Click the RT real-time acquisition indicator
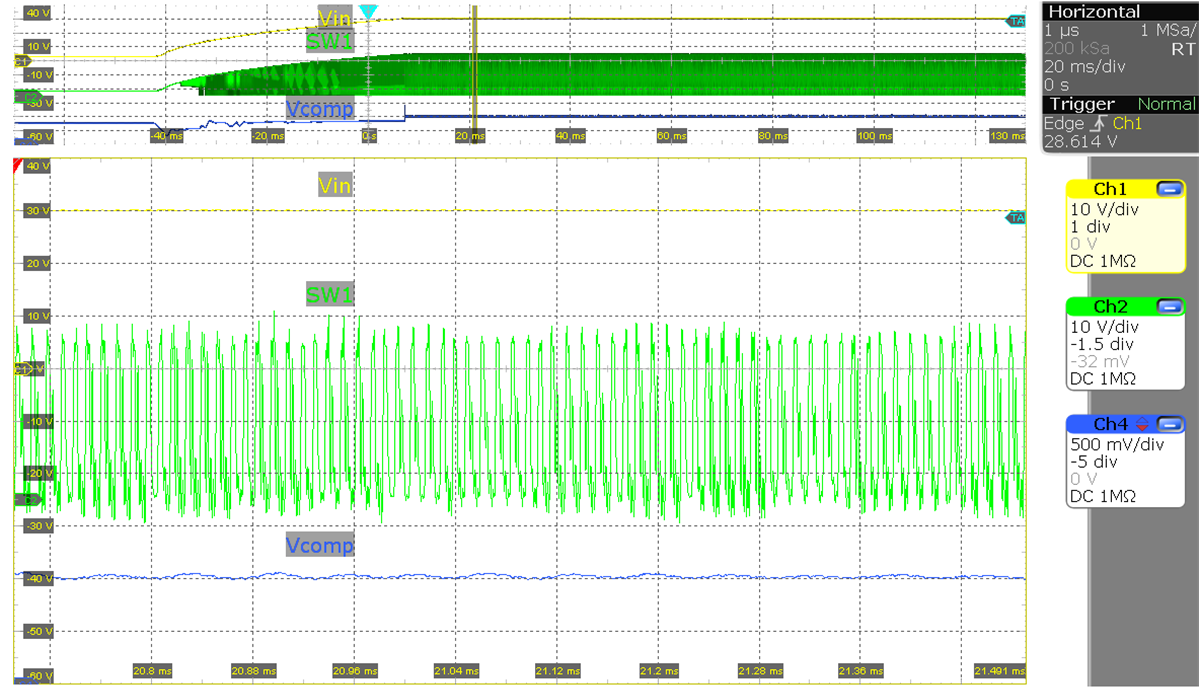The width and height of the screenshot is (1200, 694). click(x=1184, y=48)
